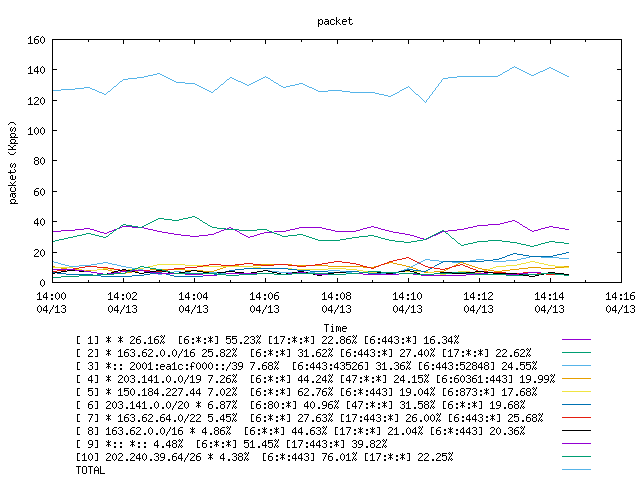640x480 pixels.
Task: Click the x-axis time label 14:14
Action: [549, 296]
